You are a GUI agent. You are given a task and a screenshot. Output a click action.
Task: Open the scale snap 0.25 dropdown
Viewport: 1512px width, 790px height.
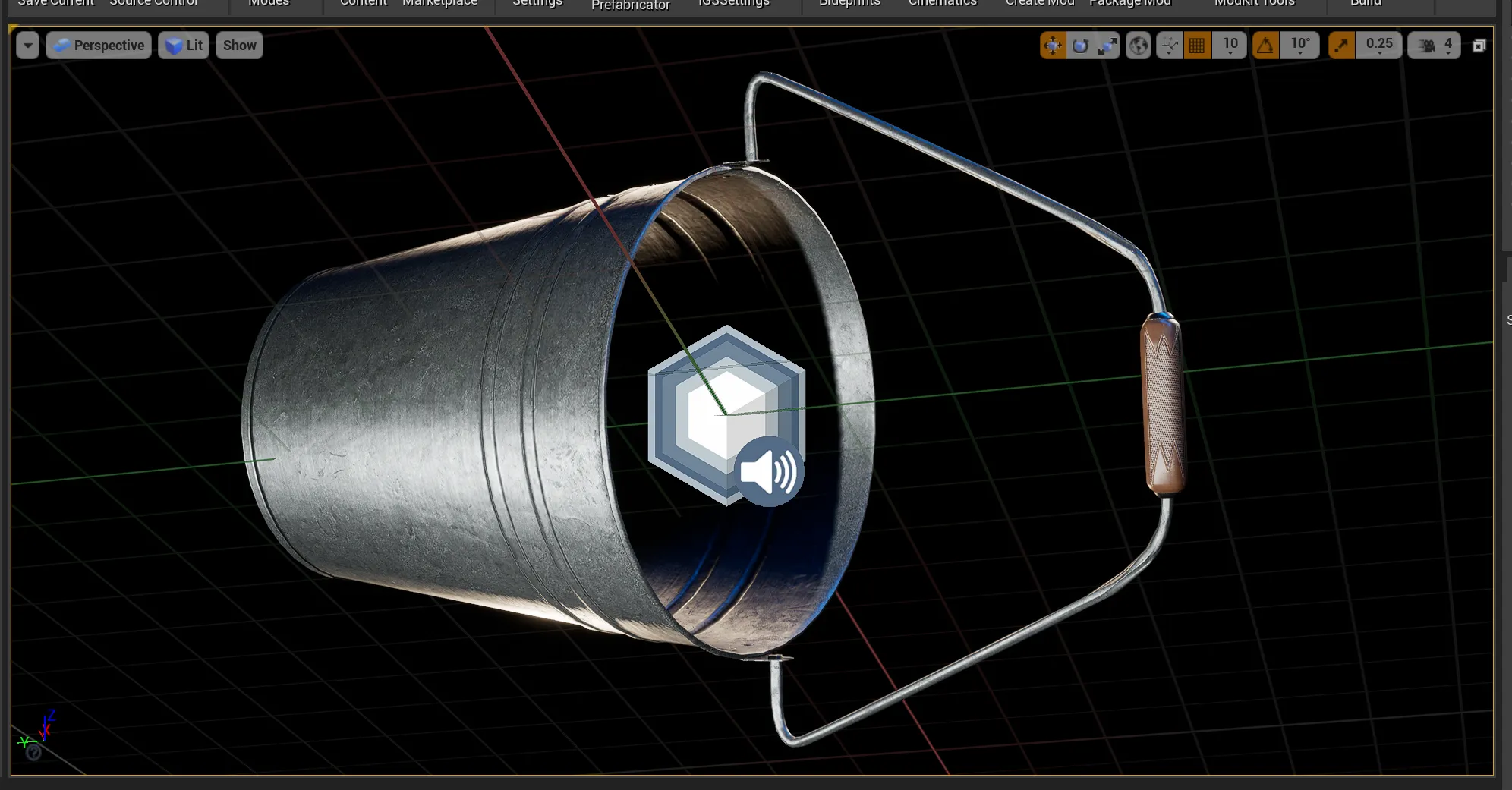pos(1379,46)
